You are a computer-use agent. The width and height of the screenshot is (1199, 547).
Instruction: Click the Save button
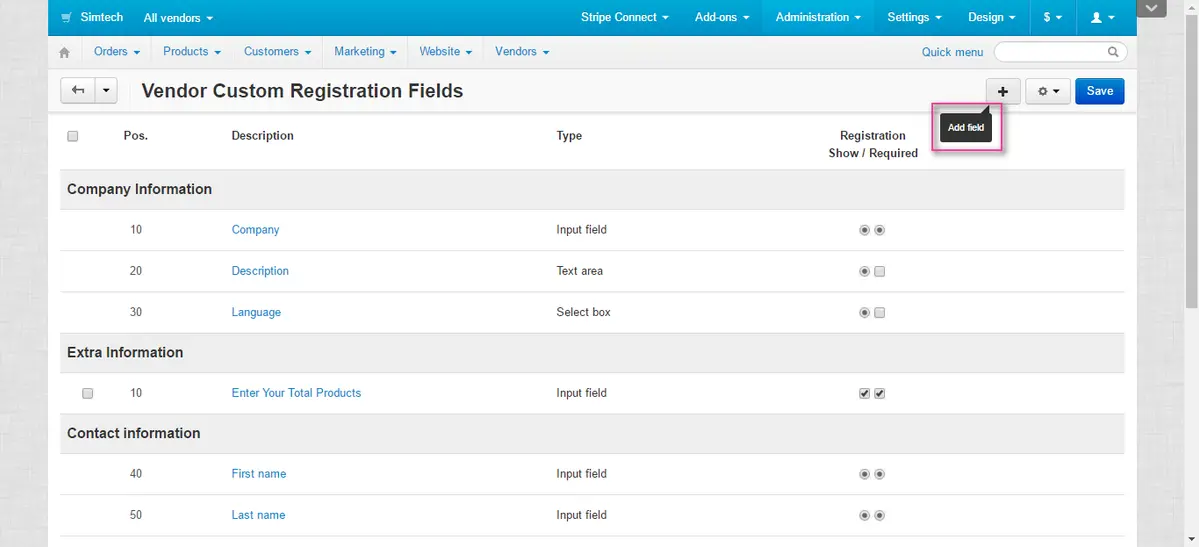click(1099, 91)
